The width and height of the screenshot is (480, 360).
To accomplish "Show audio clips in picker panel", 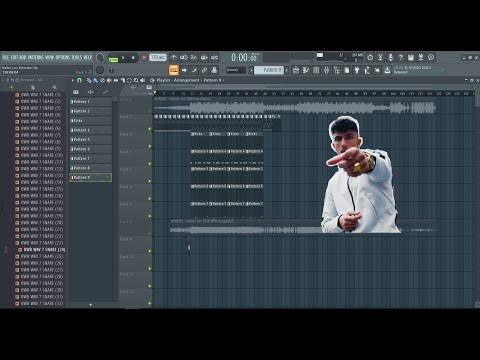I will tap(90, 92).
